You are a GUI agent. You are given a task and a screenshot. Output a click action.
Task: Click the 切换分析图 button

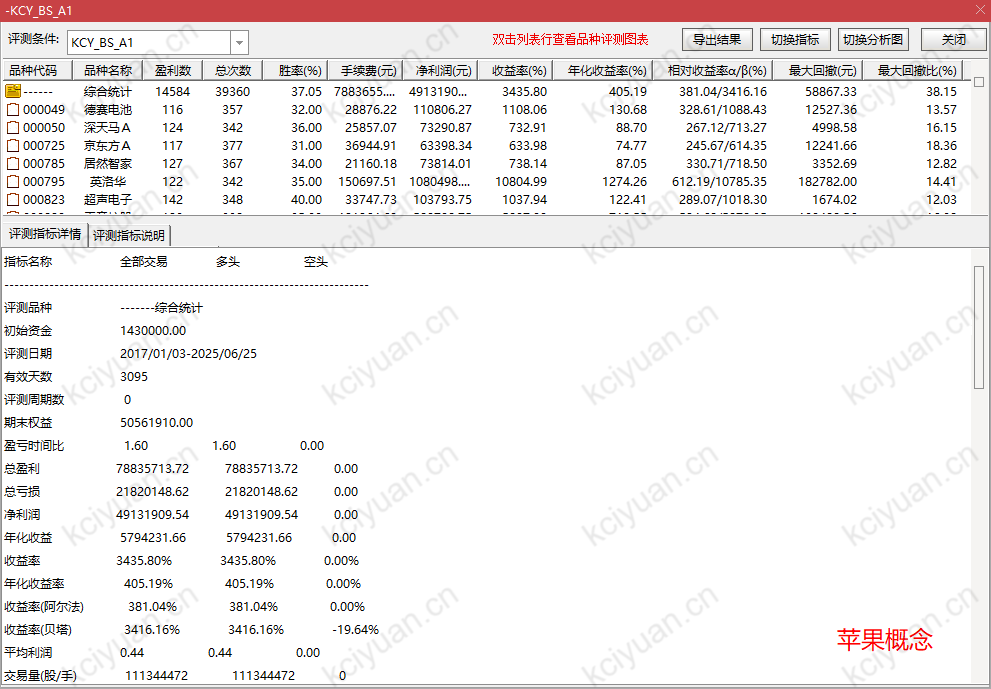(x=873, y=40)
